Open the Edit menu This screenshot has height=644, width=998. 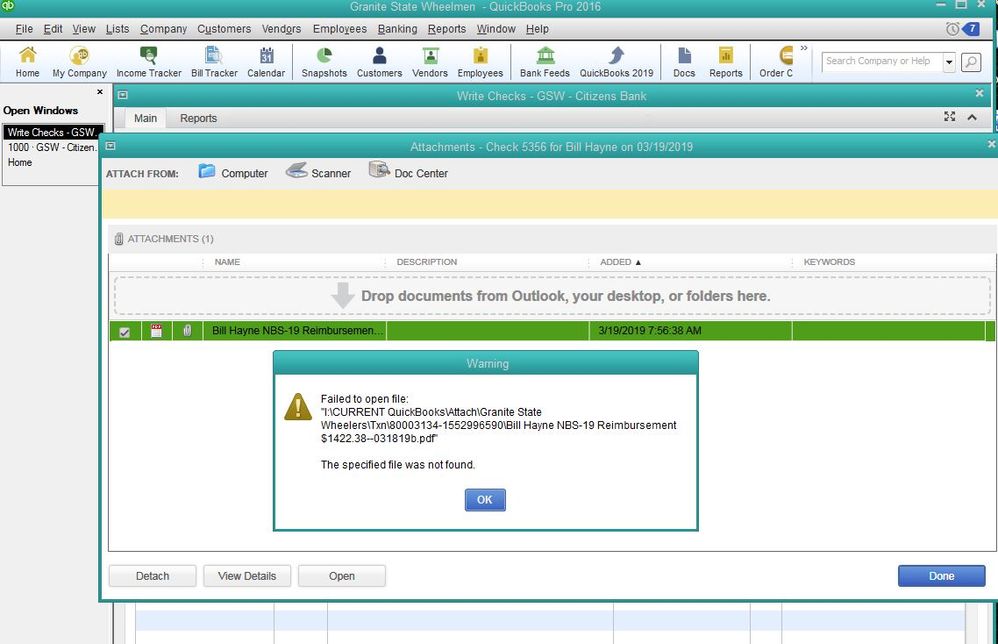coord(53,29)
